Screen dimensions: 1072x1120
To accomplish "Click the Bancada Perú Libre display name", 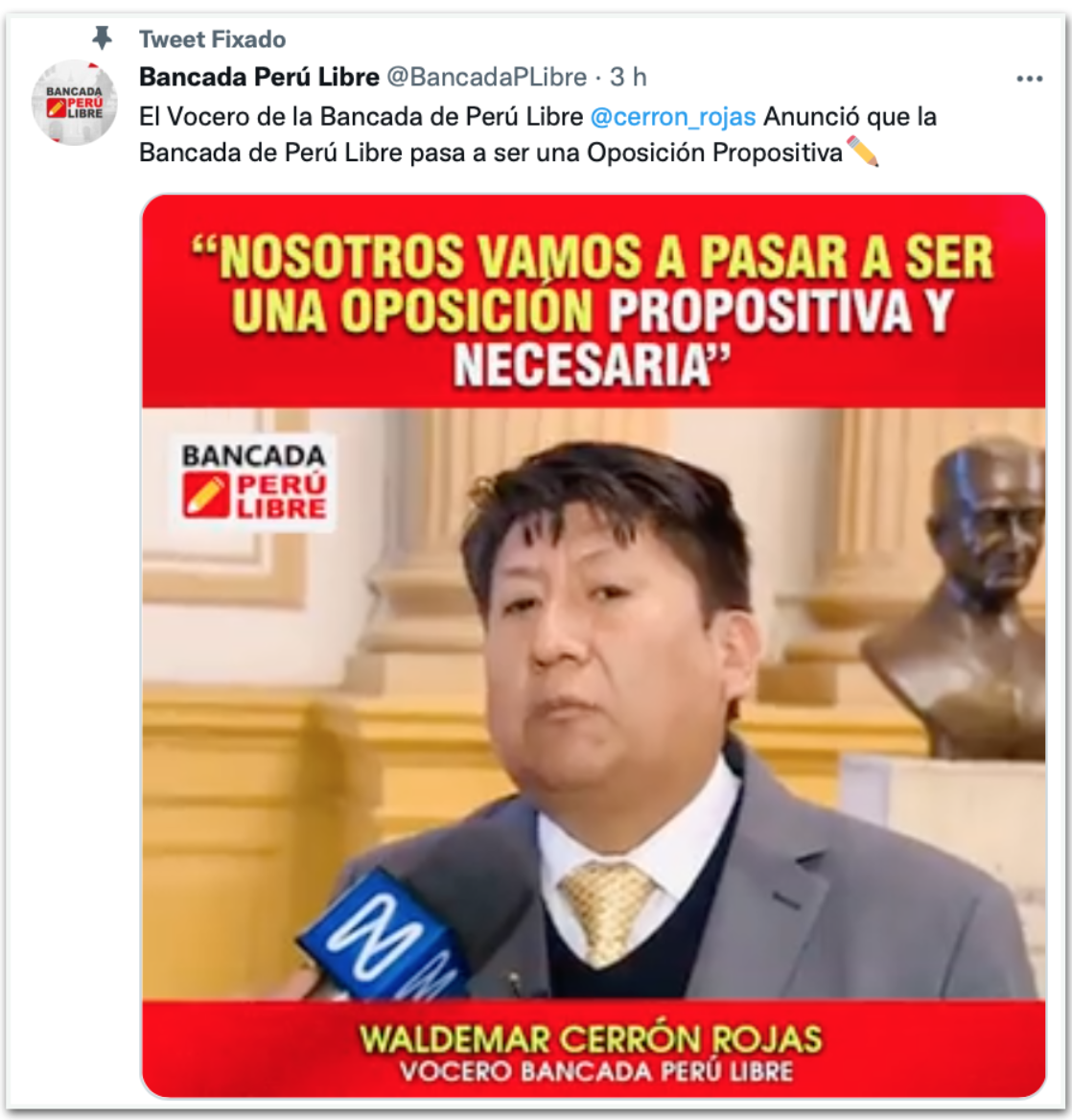I will 259,77.
